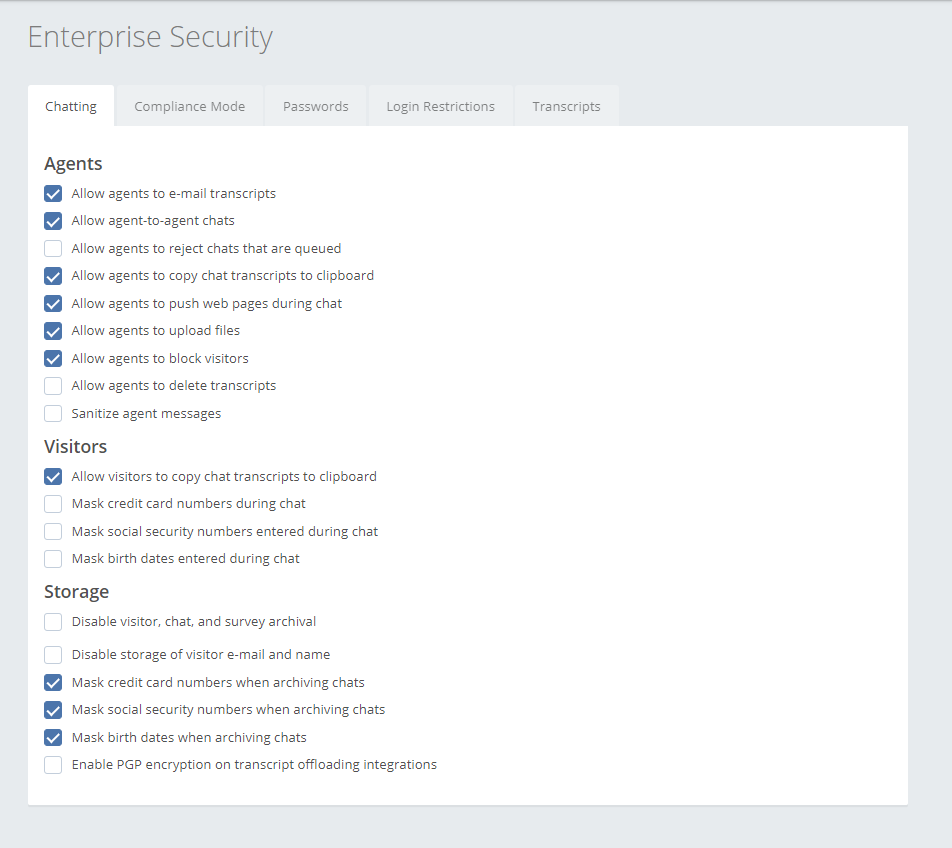Enable Disable visitor, chat, and survey archival
952x848 pixels.
click(x=53, y=622)
